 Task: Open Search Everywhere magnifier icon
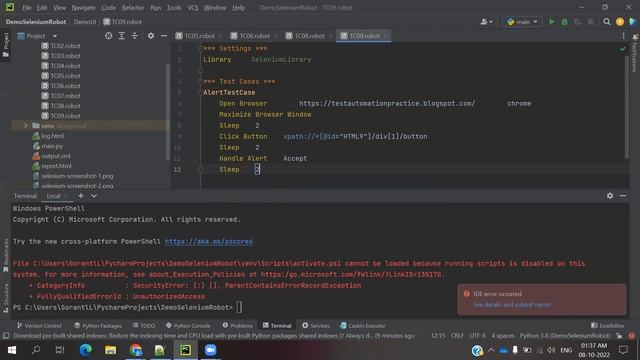tap(607, 22)
